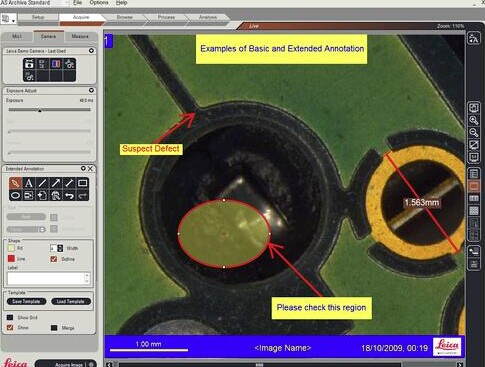Toggle the Merge checkbox

[54, 328]
